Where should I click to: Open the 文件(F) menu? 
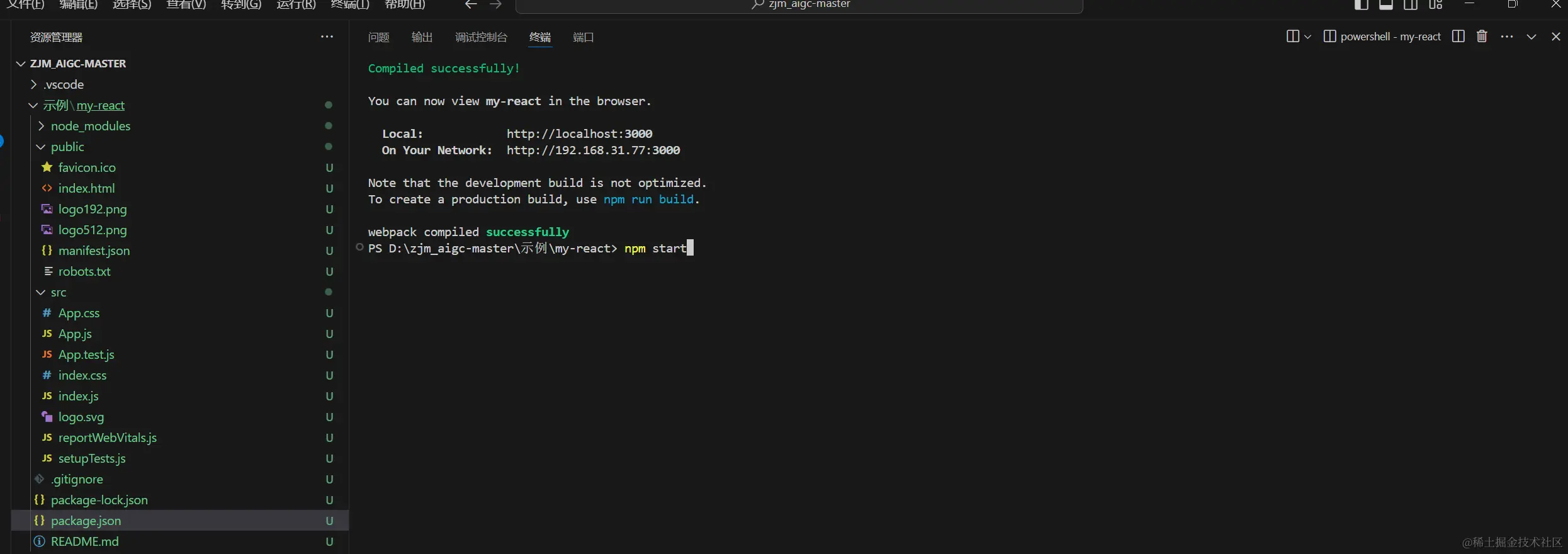[26, 4]
